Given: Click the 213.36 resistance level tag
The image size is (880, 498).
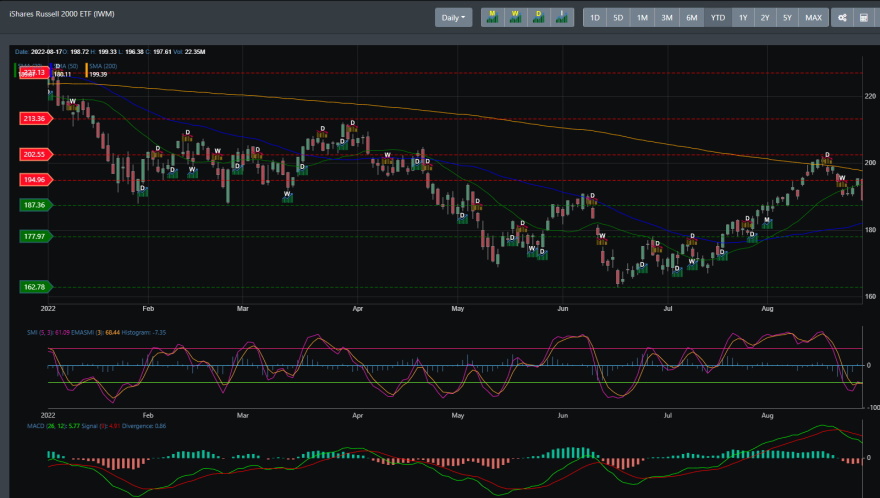Looking at the screenshot, I should [x=35, y=118].
